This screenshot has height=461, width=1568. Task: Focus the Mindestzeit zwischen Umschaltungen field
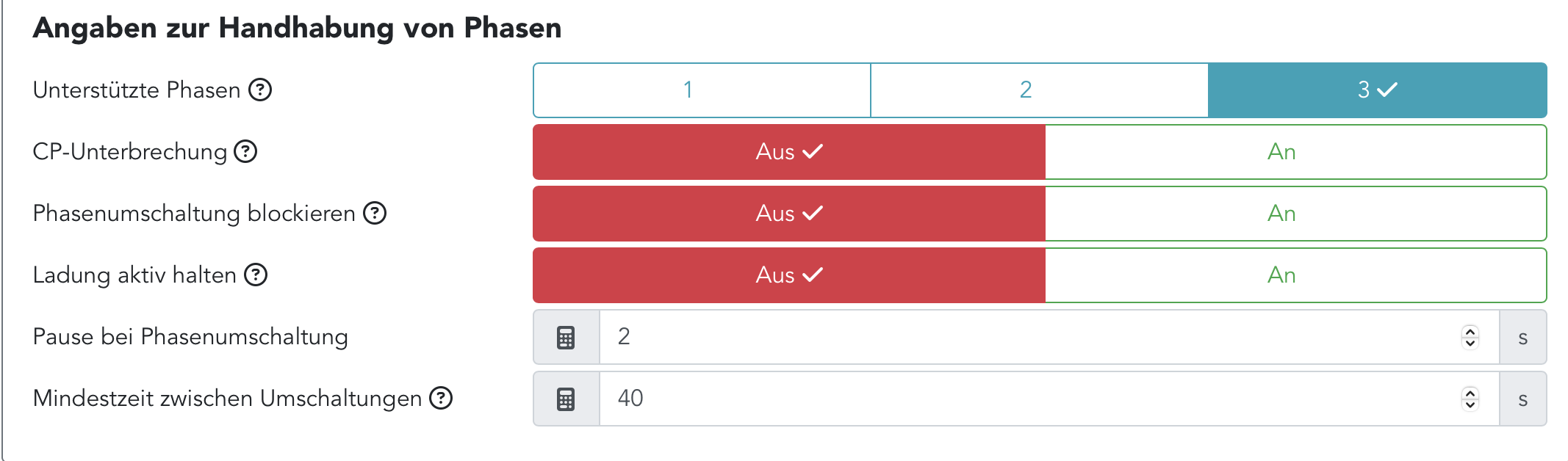1029,399
